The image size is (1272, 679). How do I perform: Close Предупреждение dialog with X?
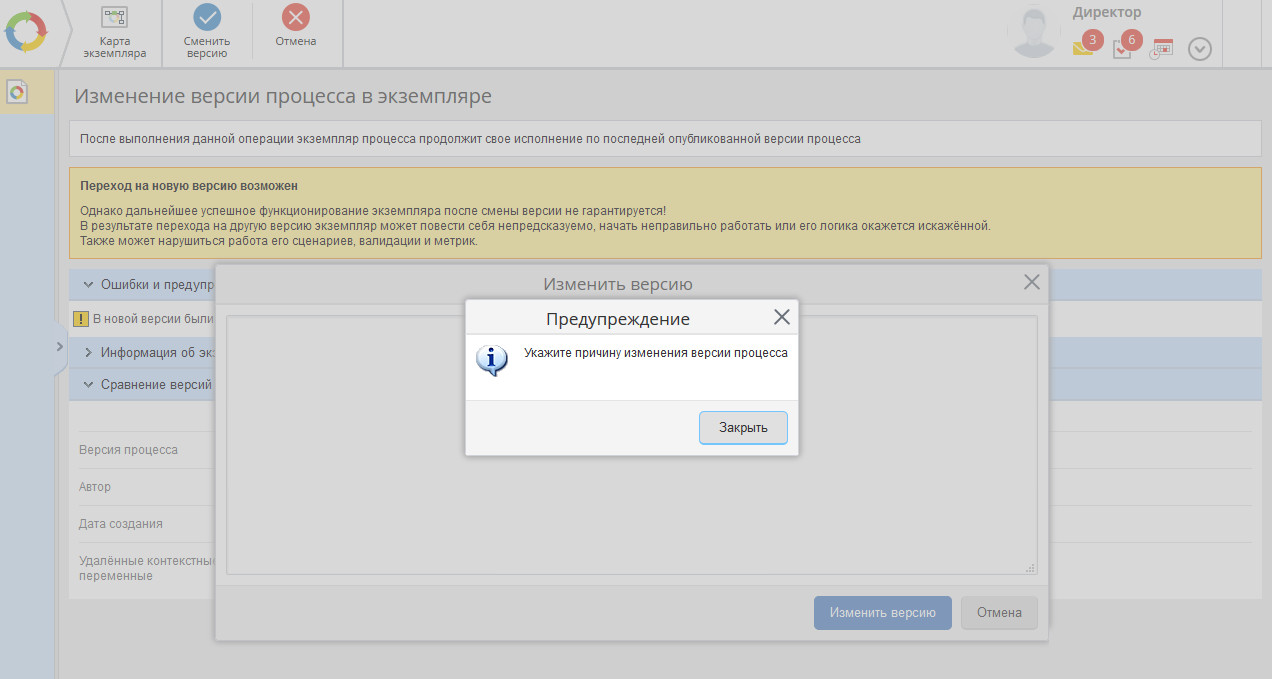click(782, 318)
